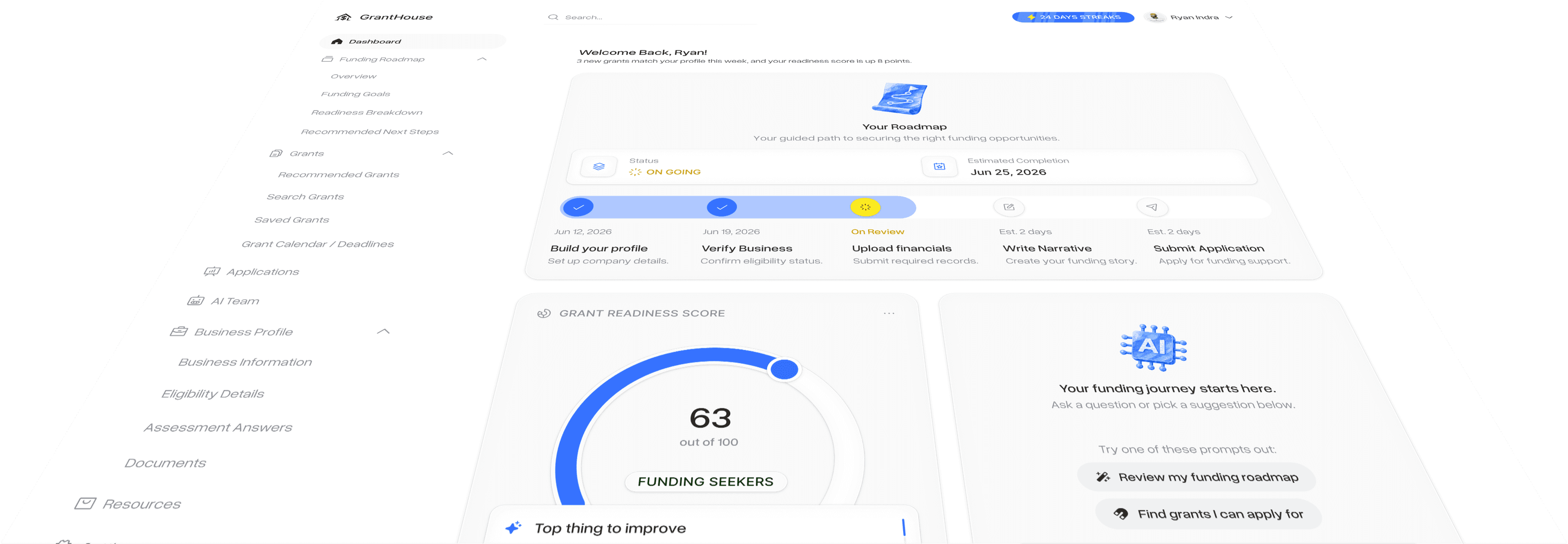Select the Review my funding roadmap prompt
Screen dimensions: 1568x544
pyautogui.click(x=1196, y=478)
